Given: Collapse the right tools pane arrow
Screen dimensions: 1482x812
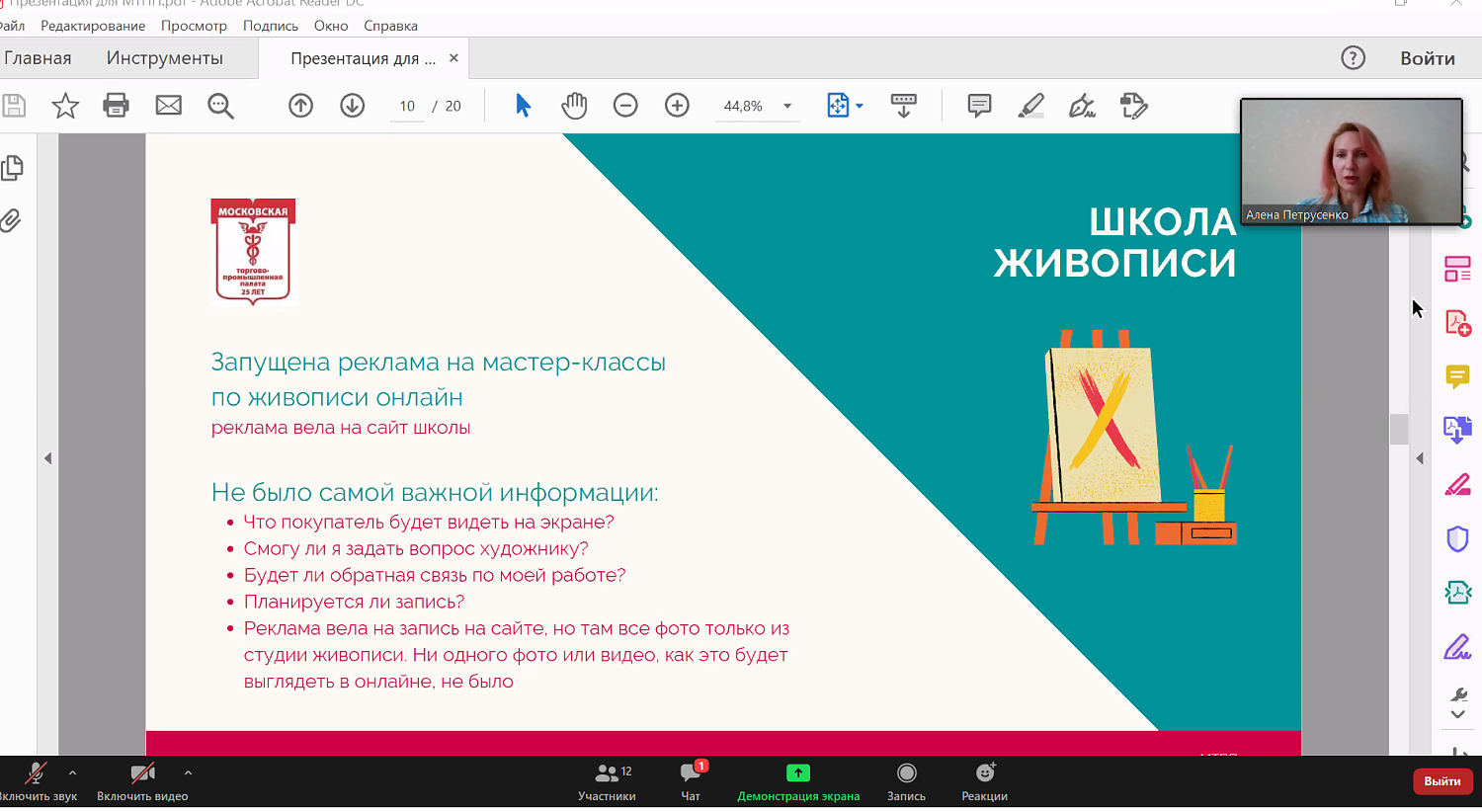Looking at the screenshot, I should coord(1420,458).
